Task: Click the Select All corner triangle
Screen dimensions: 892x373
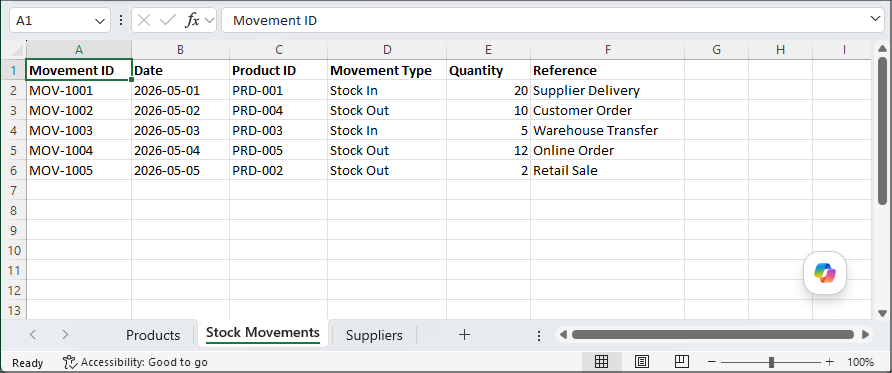Action: pos(19,50)
